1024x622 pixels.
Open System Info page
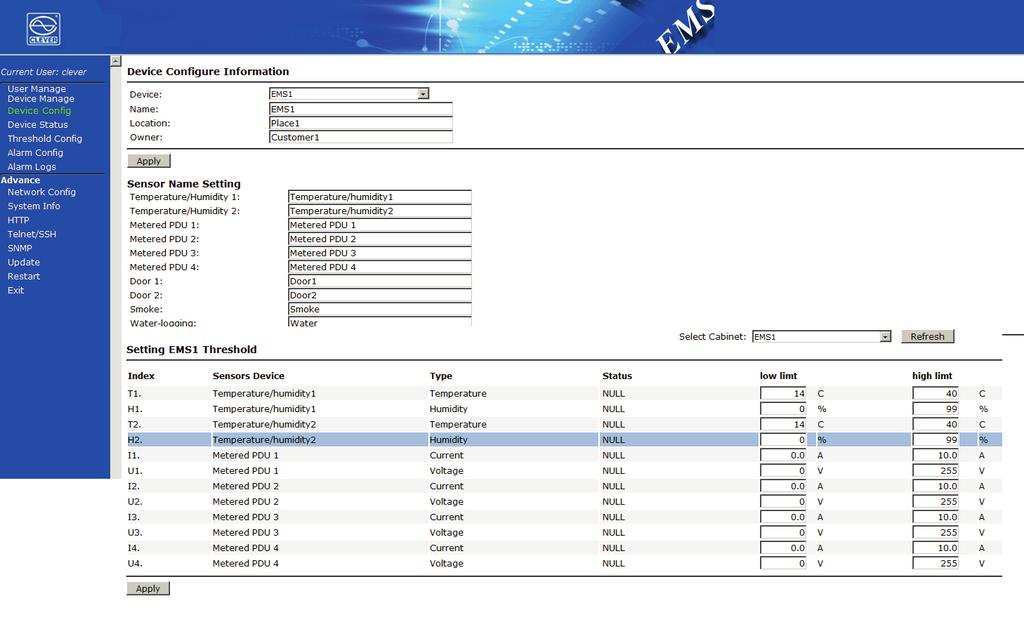(x=33, y=206)
